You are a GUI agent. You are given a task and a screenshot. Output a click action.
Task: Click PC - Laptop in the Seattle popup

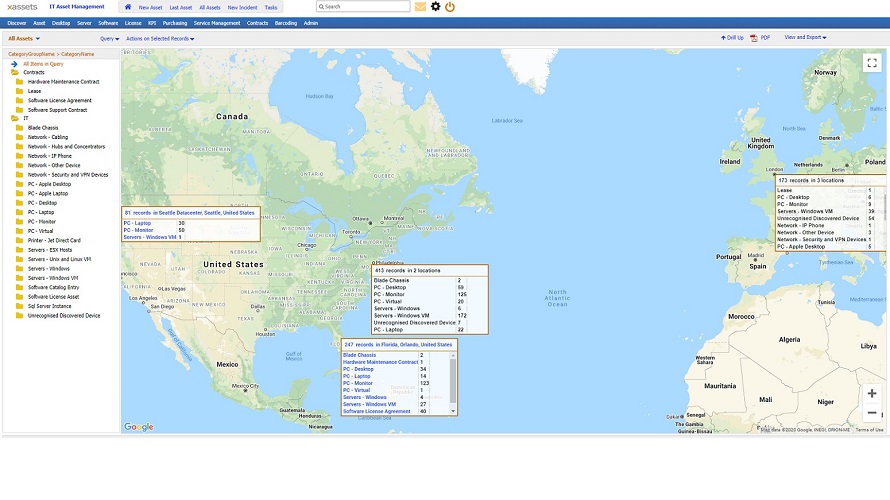pos(137,223)
